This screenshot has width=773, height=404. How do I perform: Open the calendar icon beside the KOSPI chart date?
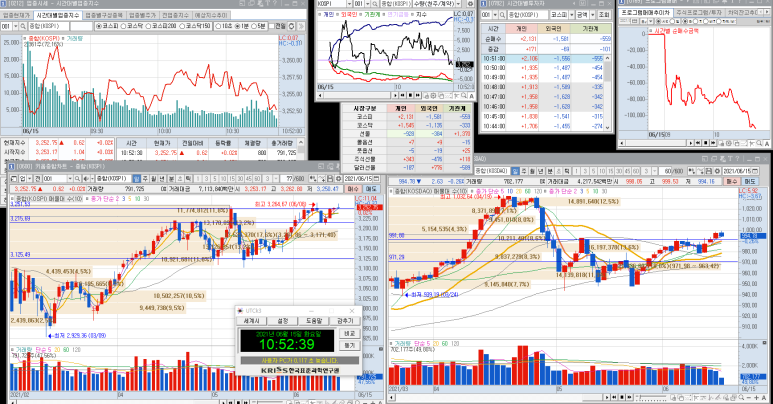376,179
